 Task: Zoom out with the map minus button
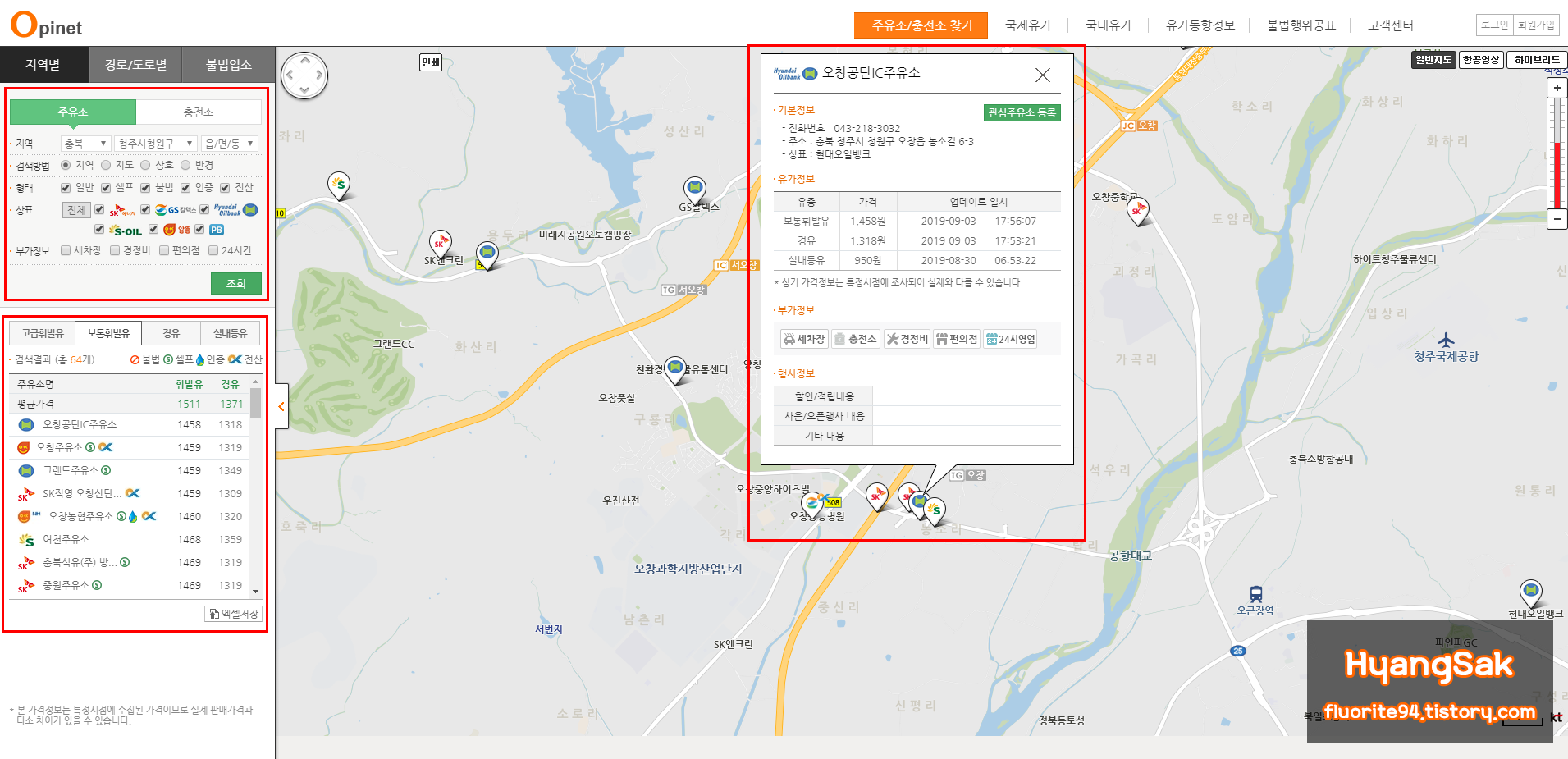tap(1557, 219)
